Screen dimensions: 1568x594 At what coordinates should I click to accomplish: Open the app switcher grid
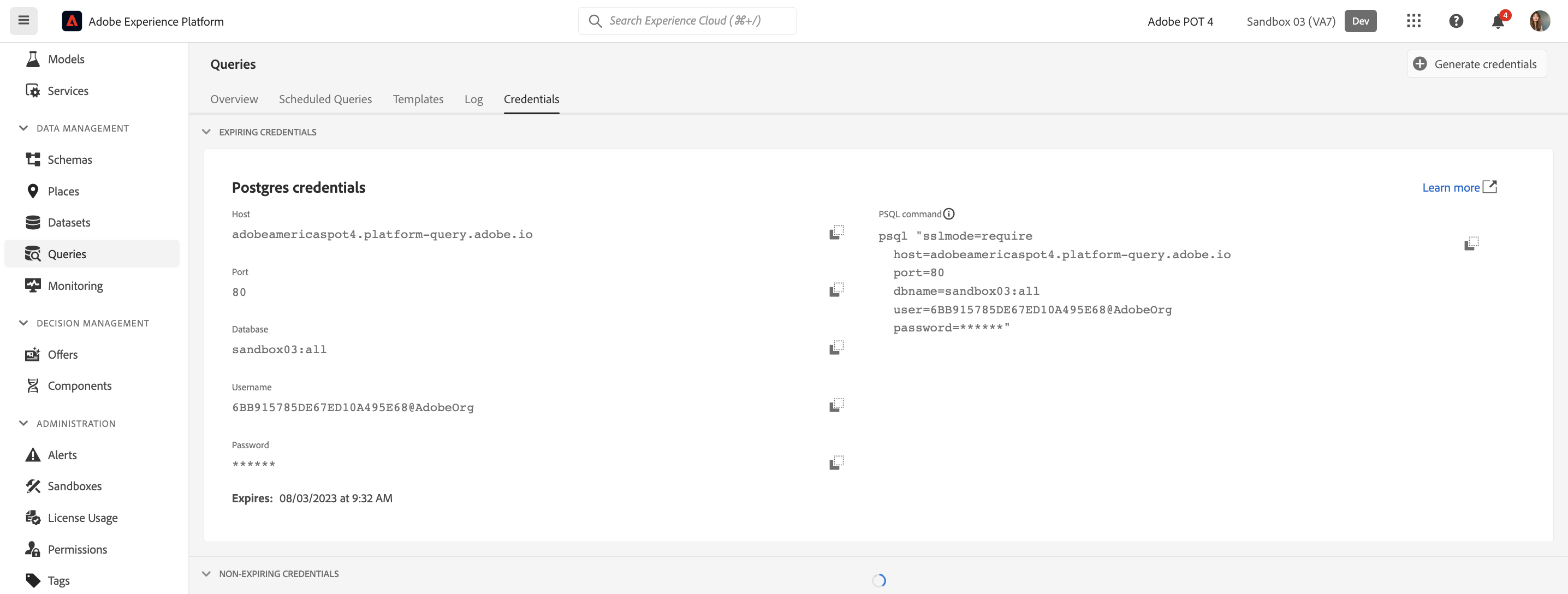1413,21
